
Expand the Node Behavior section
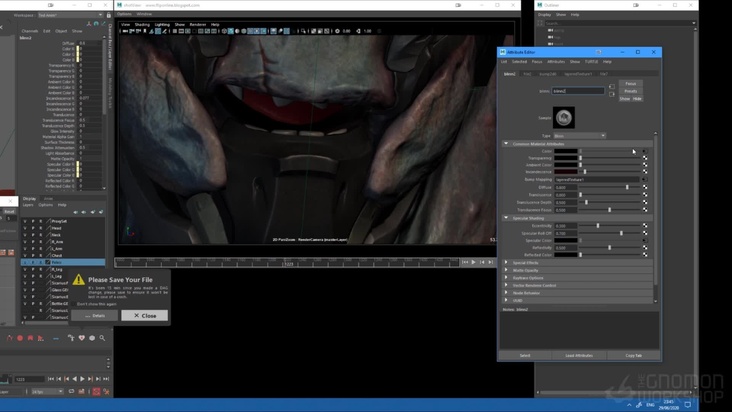point(506,293)
